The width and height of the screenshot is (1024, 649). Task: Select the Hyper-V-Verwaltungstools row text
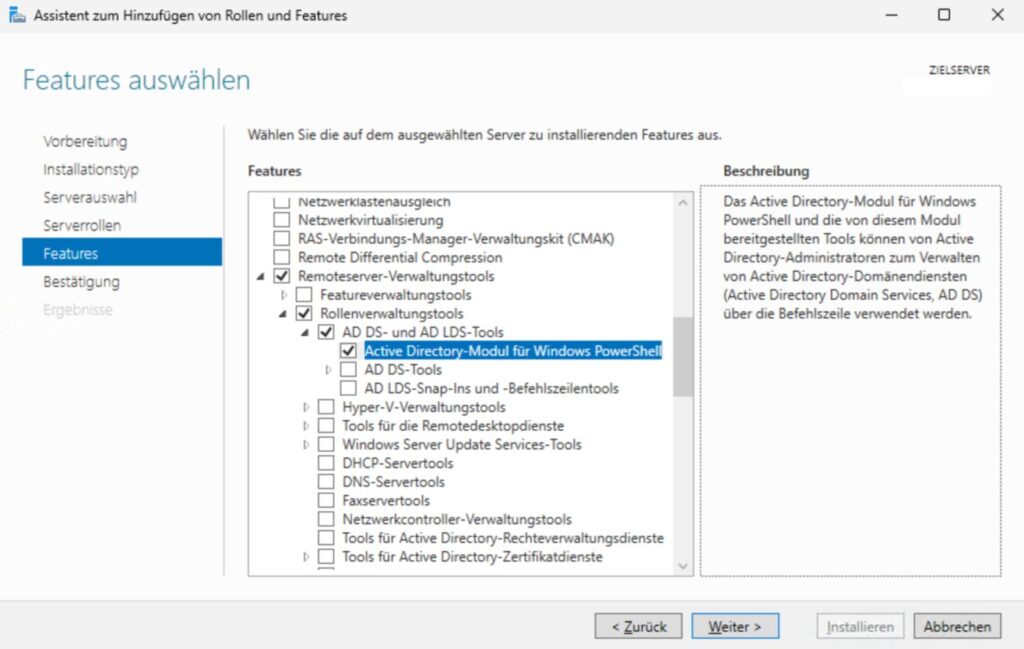pyautogui.click(x=424, y=407)
